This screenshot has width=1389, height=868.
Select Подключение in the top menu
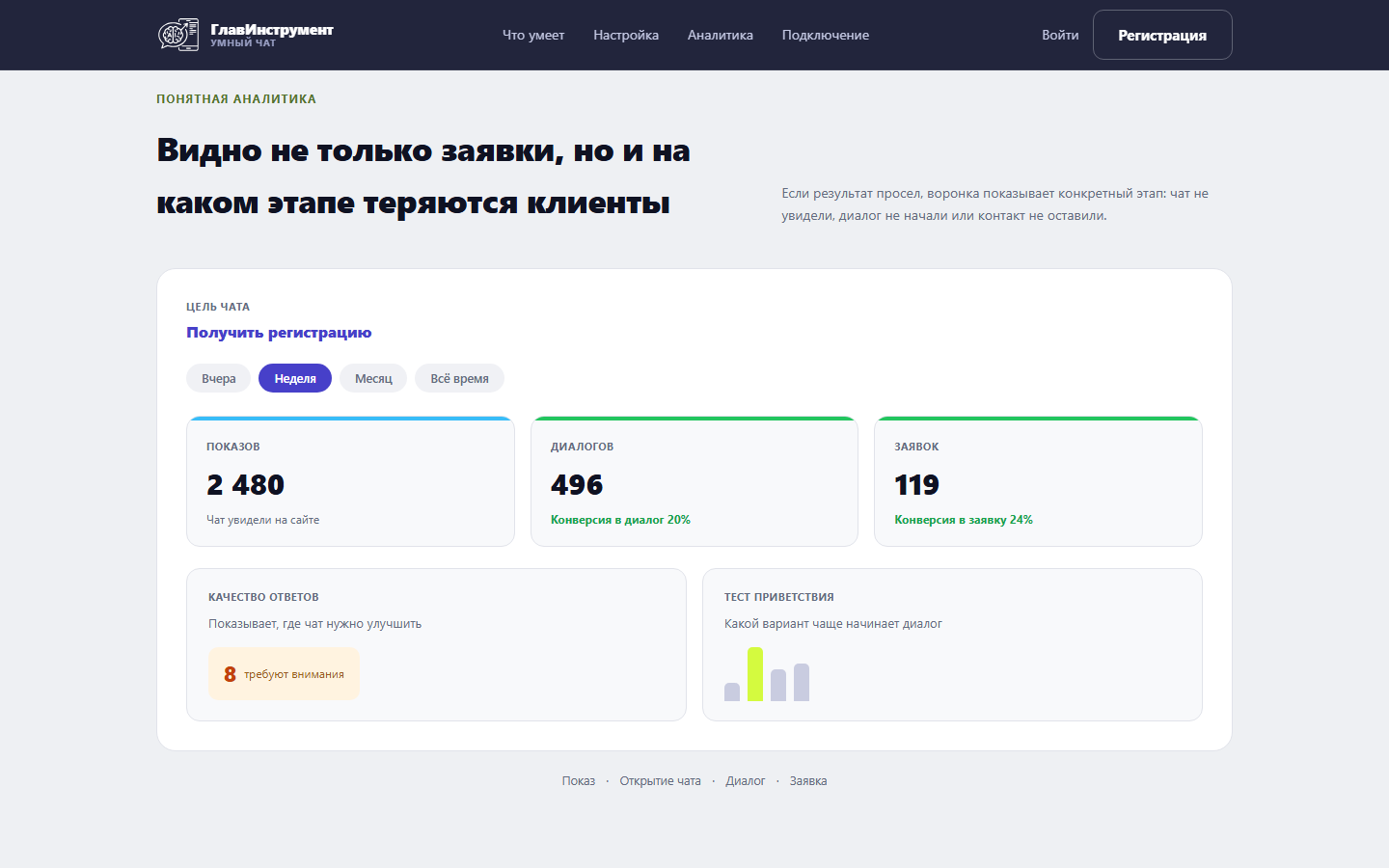click(x=826, y=36)
